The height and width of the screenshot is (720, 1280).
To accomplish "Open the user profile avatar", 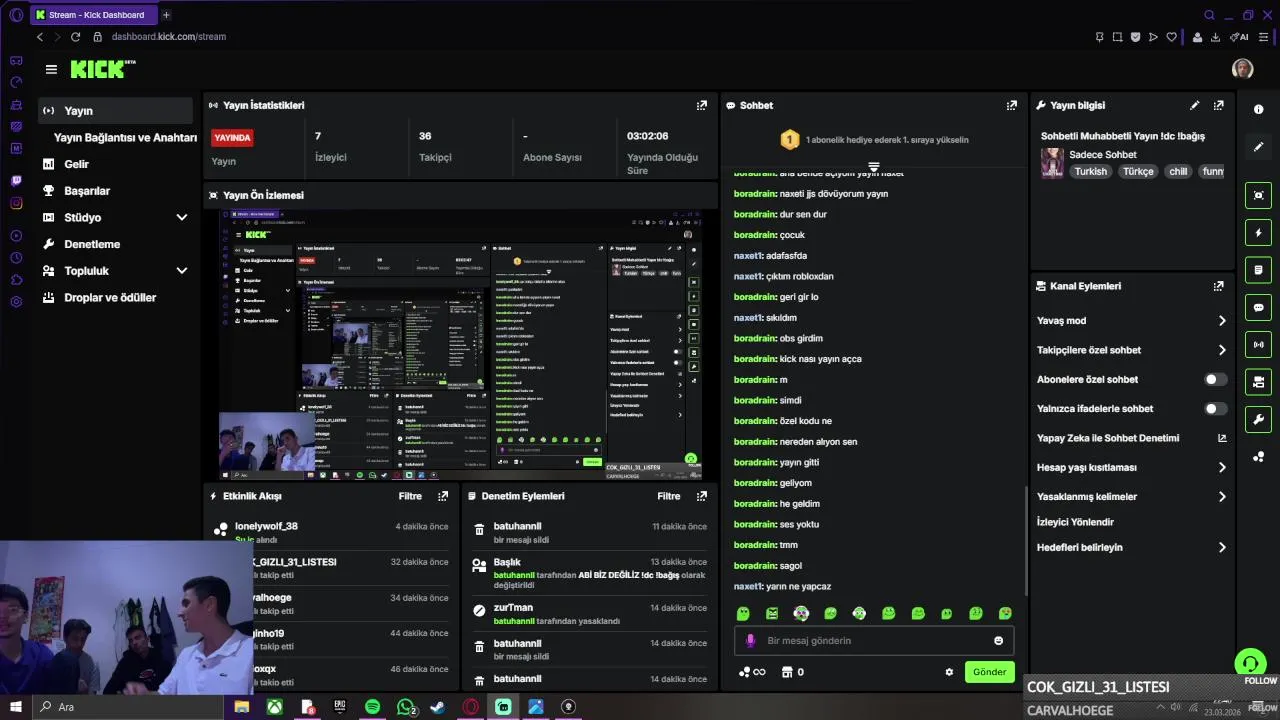I will 1242,68.
